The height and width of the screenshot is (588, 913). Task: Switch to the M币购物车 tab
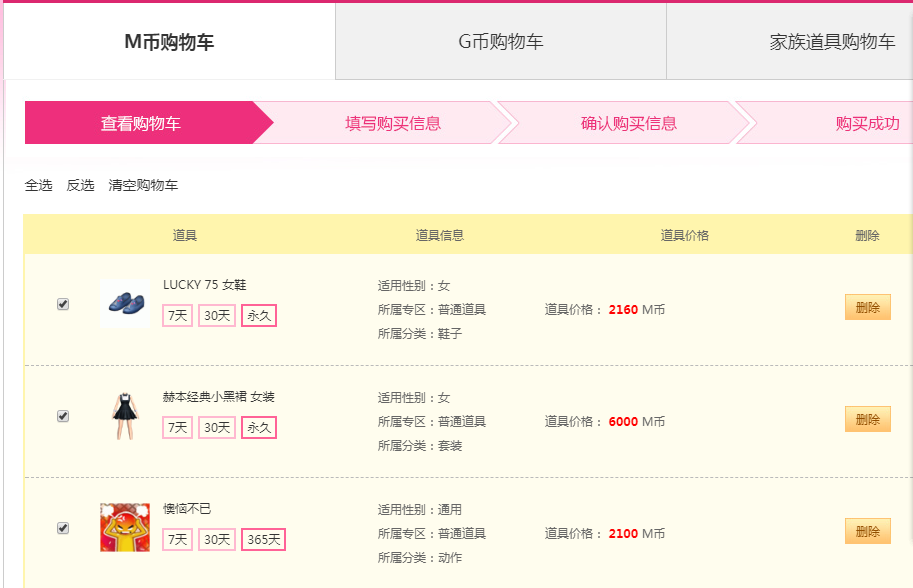pos(169,41)
